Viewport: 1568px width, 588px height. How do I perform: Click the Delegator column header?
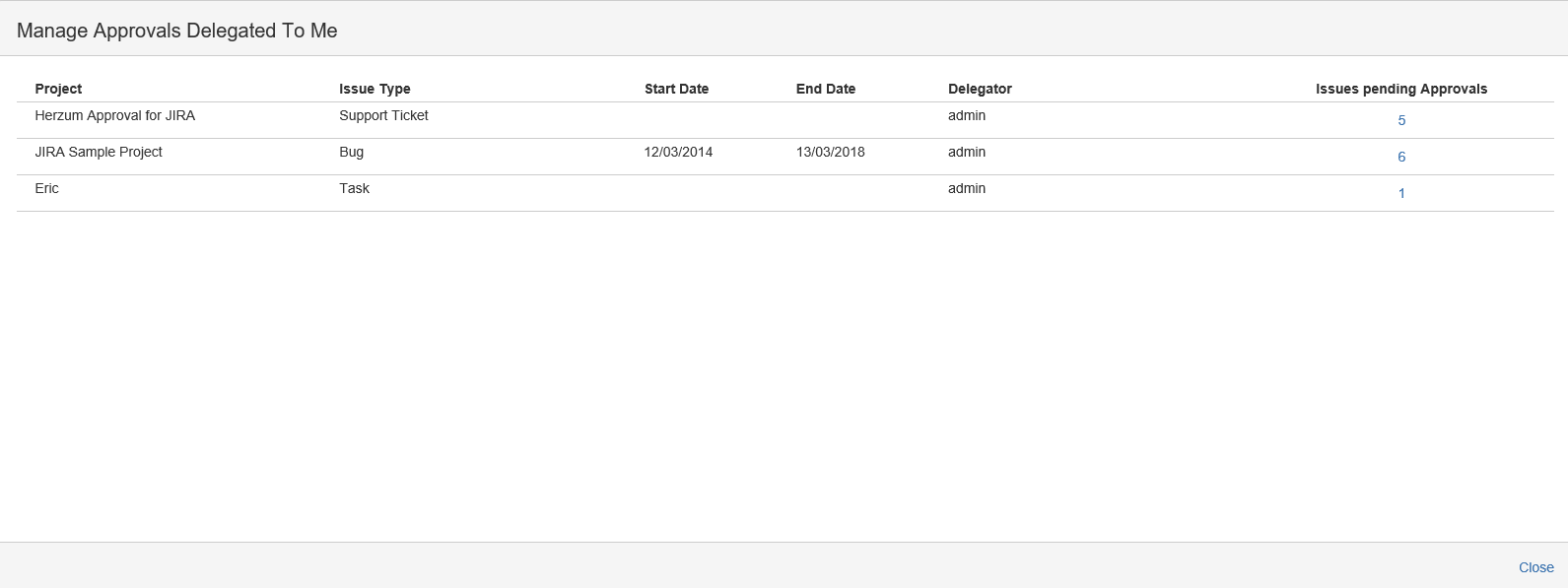980,89
